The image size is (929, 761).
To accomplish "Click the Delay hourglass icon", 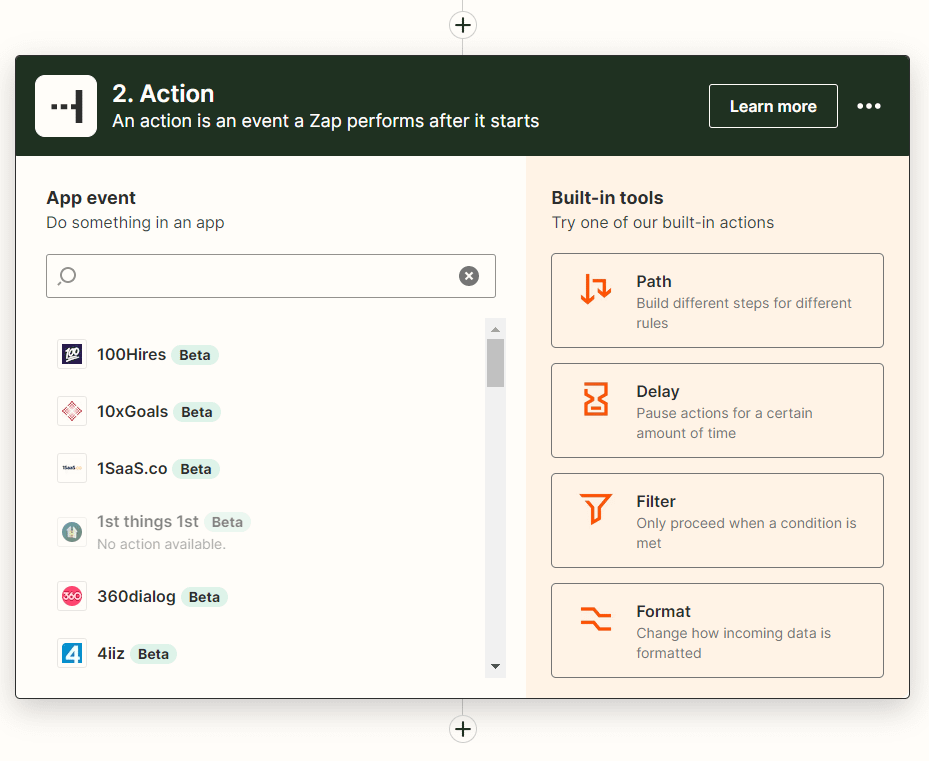I will pos(596,399).
